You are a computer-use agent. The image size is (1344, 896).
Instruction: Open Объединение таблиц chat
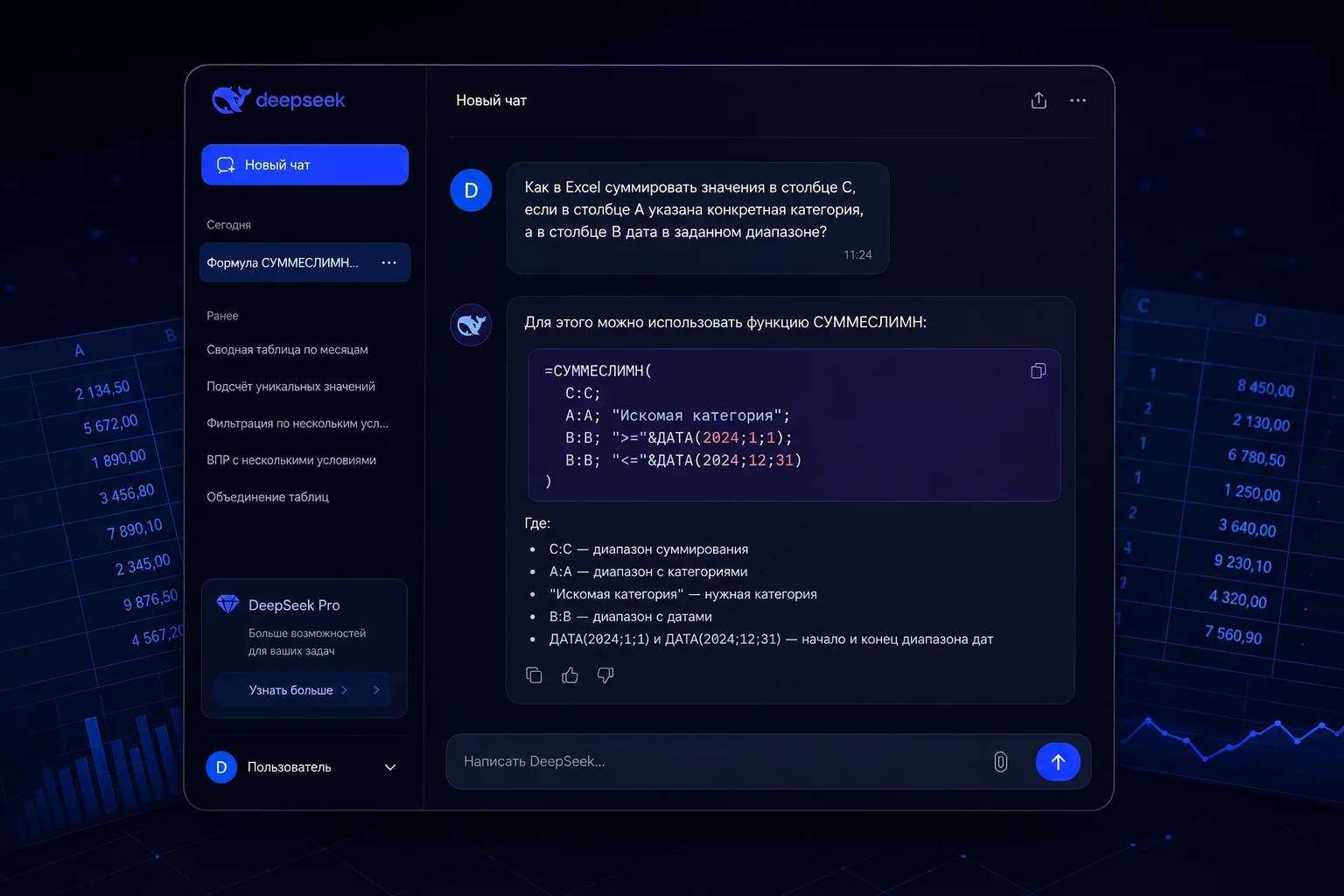(x=268, y=496)
